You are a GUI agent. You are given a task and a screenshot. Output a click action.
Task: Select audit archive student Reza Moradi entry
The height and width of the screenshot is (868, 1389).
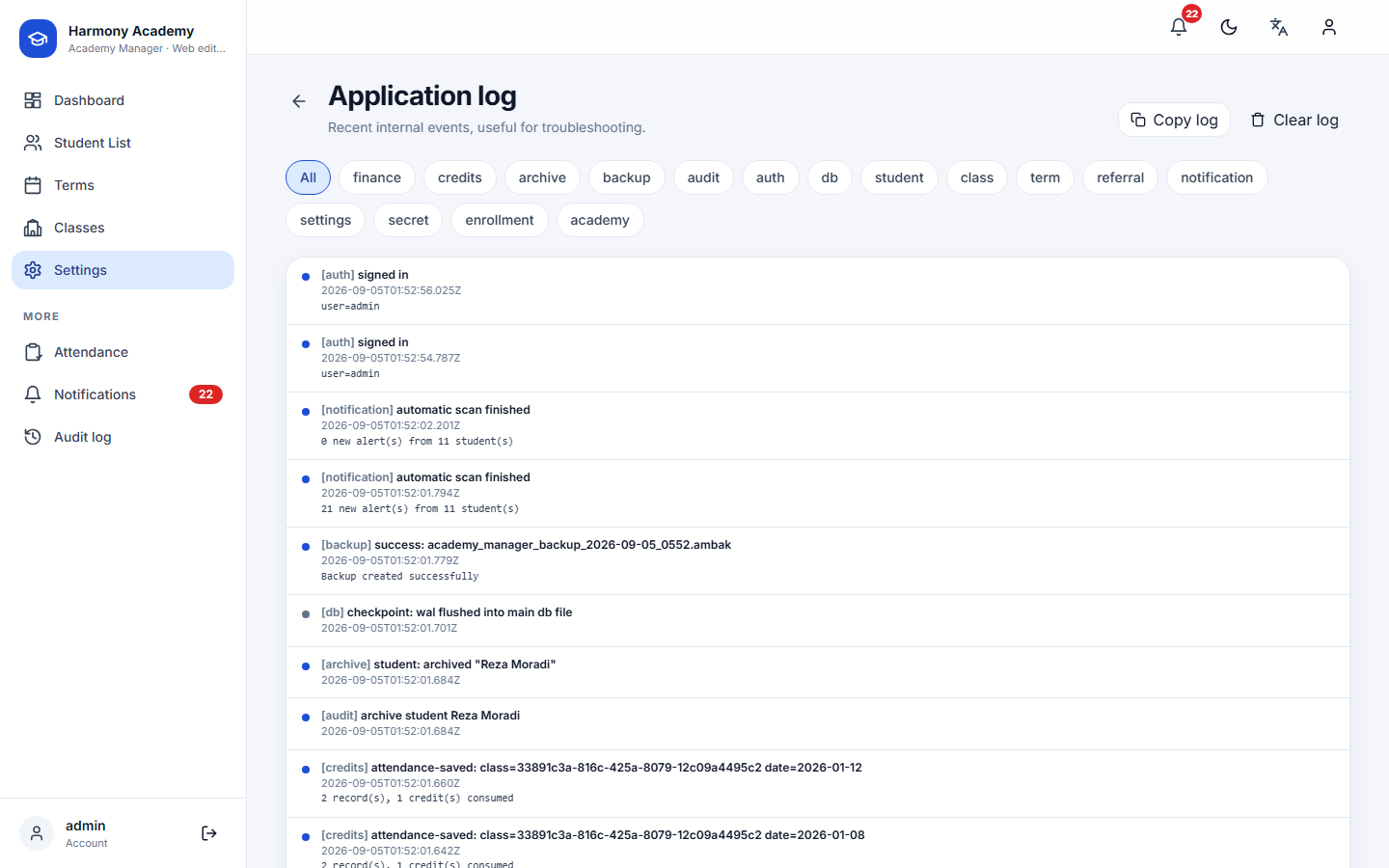(817, 723)
